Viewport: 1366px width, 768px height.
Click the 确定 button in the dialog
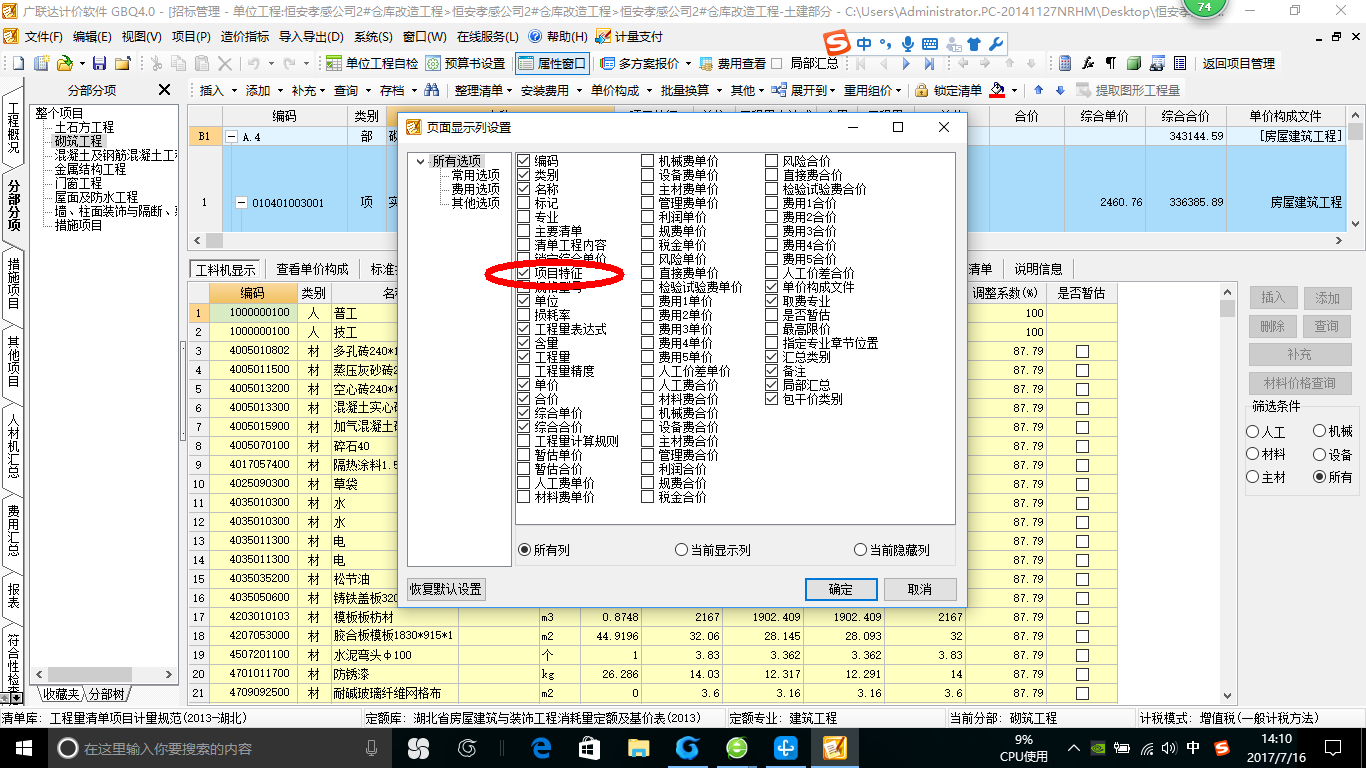(841, 589)
